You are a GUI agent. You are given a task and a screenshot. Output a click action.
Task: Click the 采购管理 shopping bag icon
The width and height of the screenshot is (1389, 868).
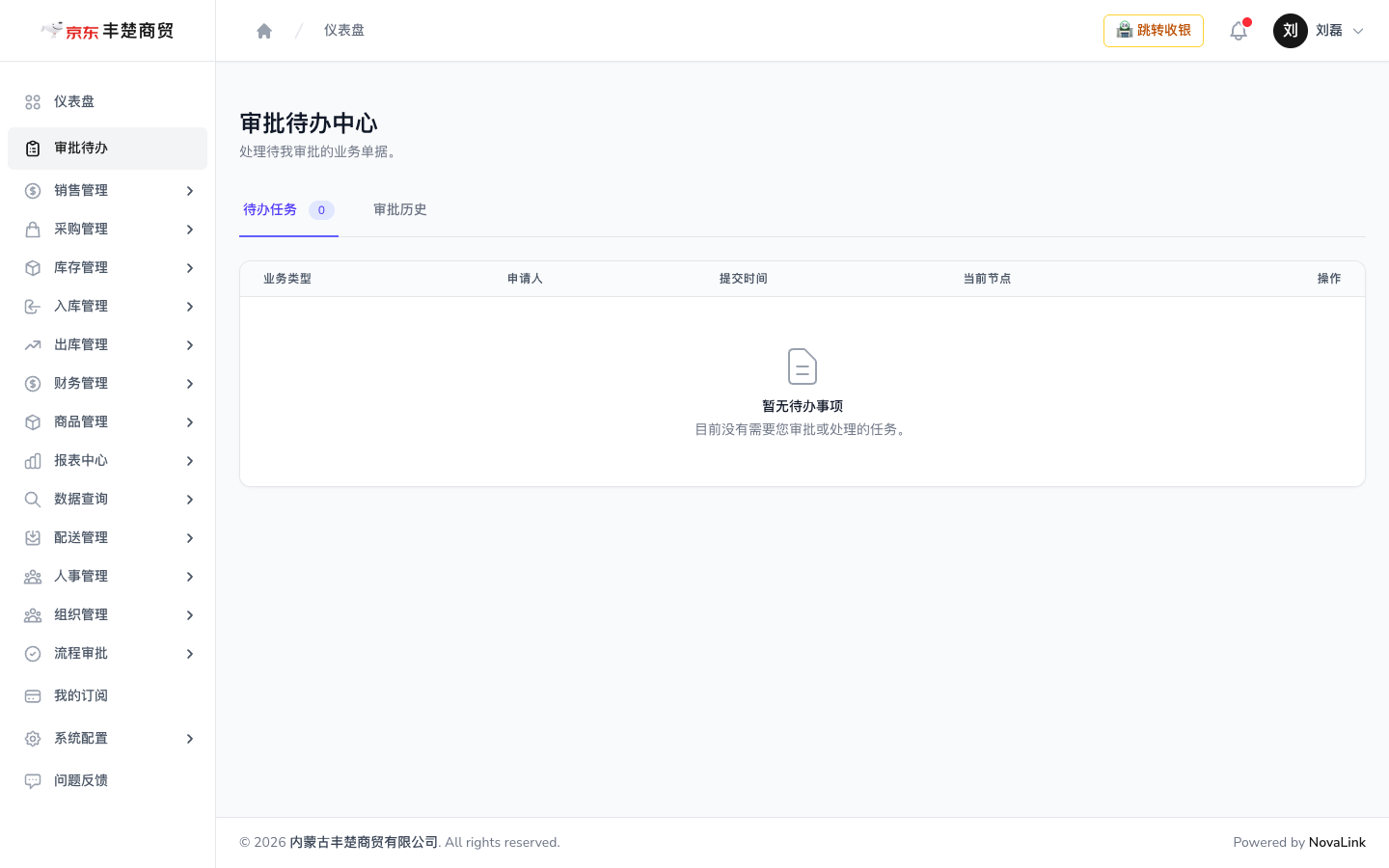(33, 230)
